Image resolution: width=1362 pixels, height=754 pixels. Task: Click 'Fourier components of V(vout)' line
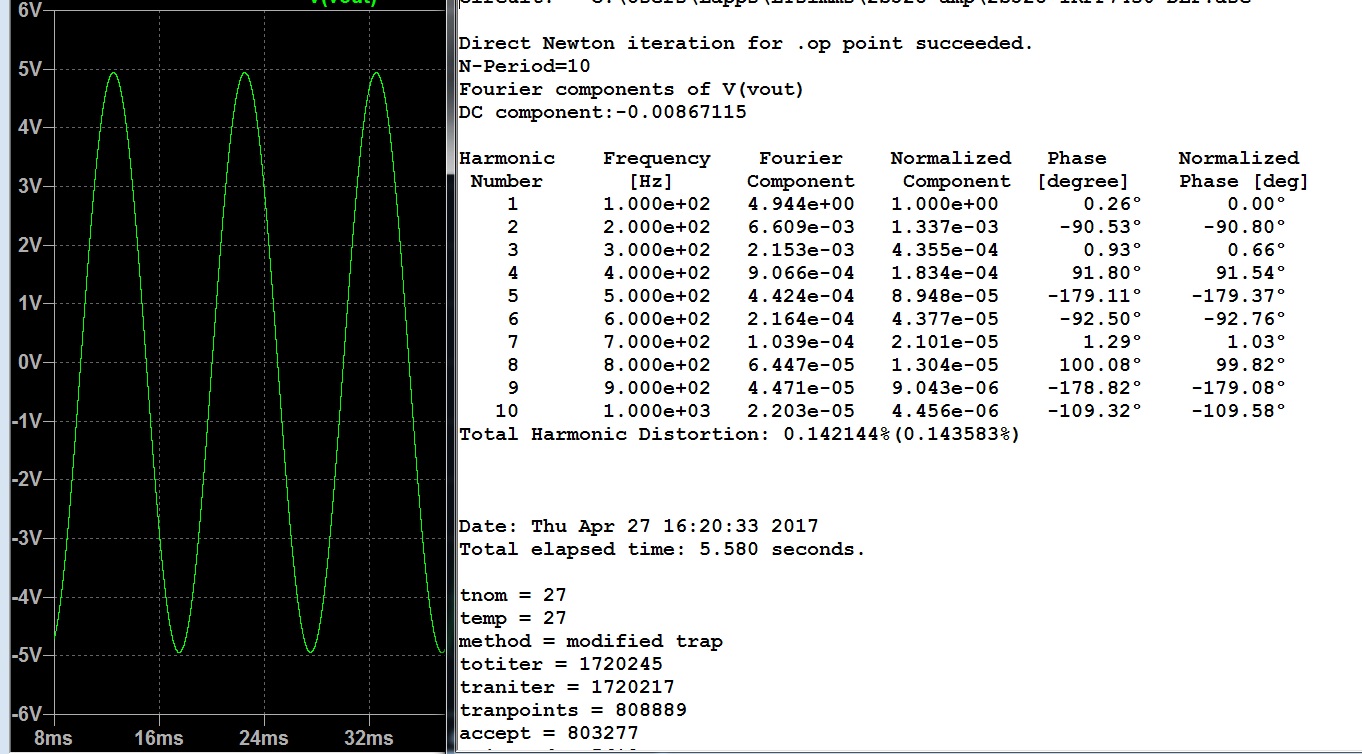coord(631,89)
